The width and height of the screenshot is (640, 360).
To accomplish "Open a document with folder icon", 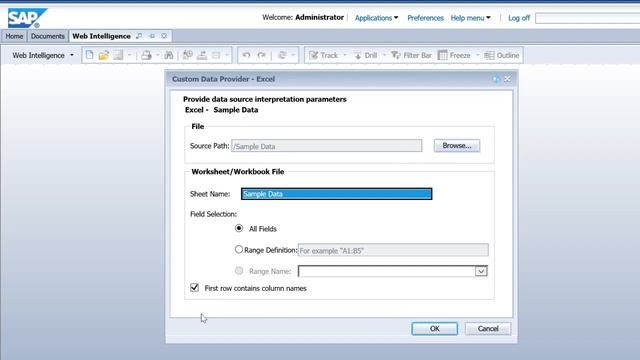I will point(104,55).
